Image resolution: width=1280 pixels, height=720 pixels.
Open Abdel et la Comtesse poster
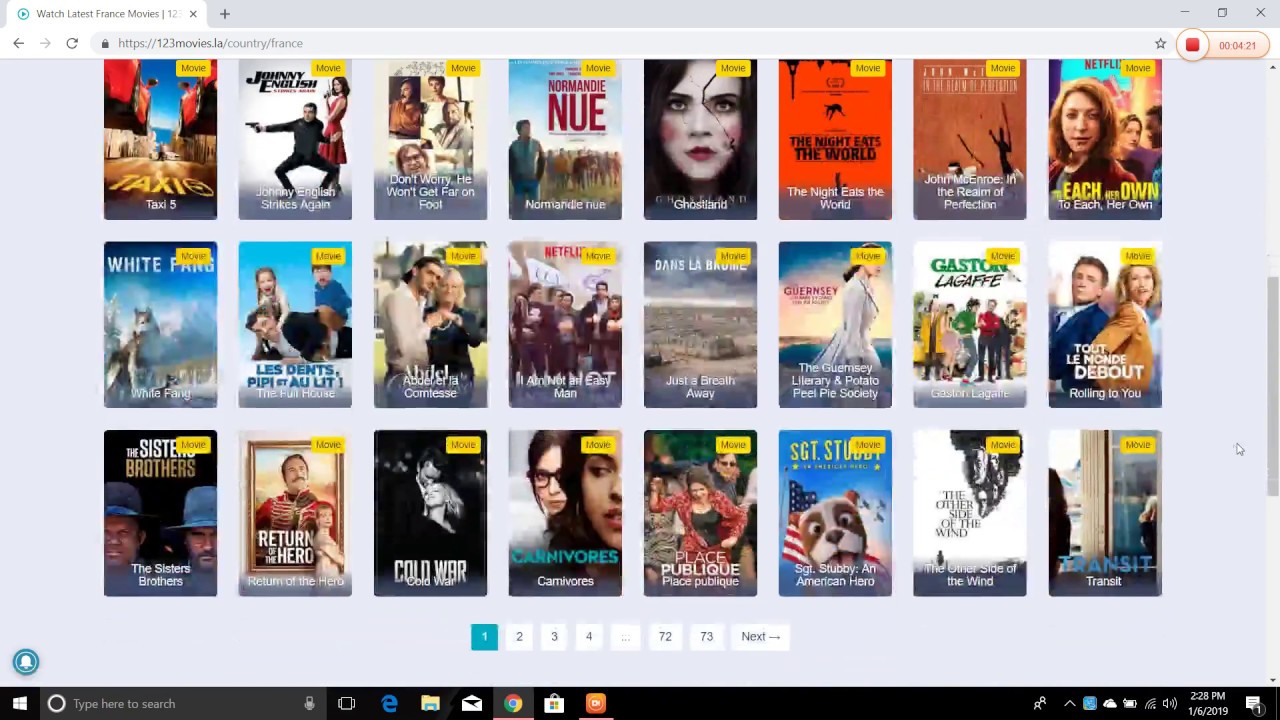click(430, 325)
